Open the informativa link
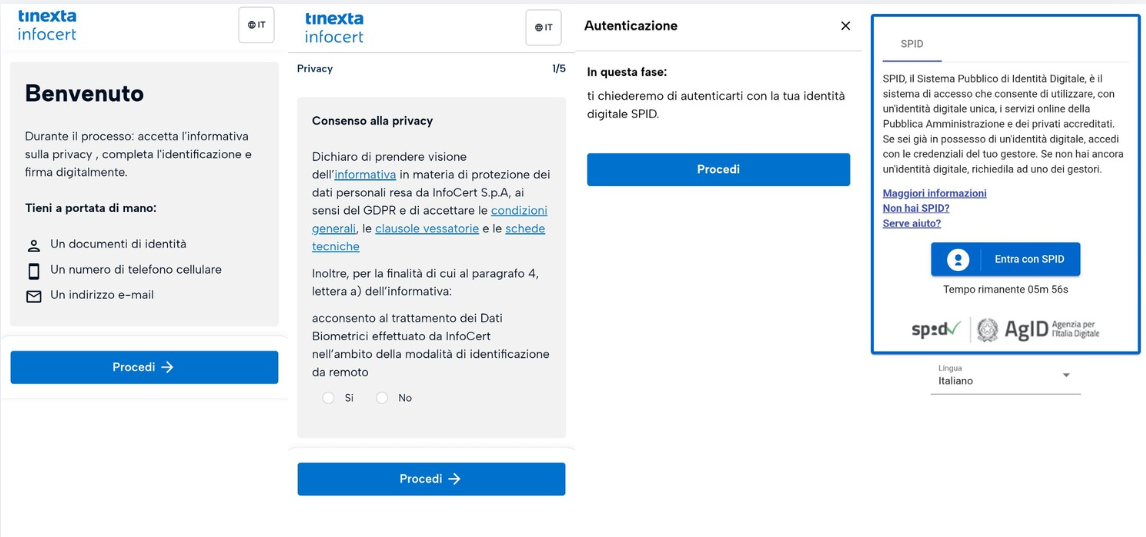 click(x=365, y=175)
